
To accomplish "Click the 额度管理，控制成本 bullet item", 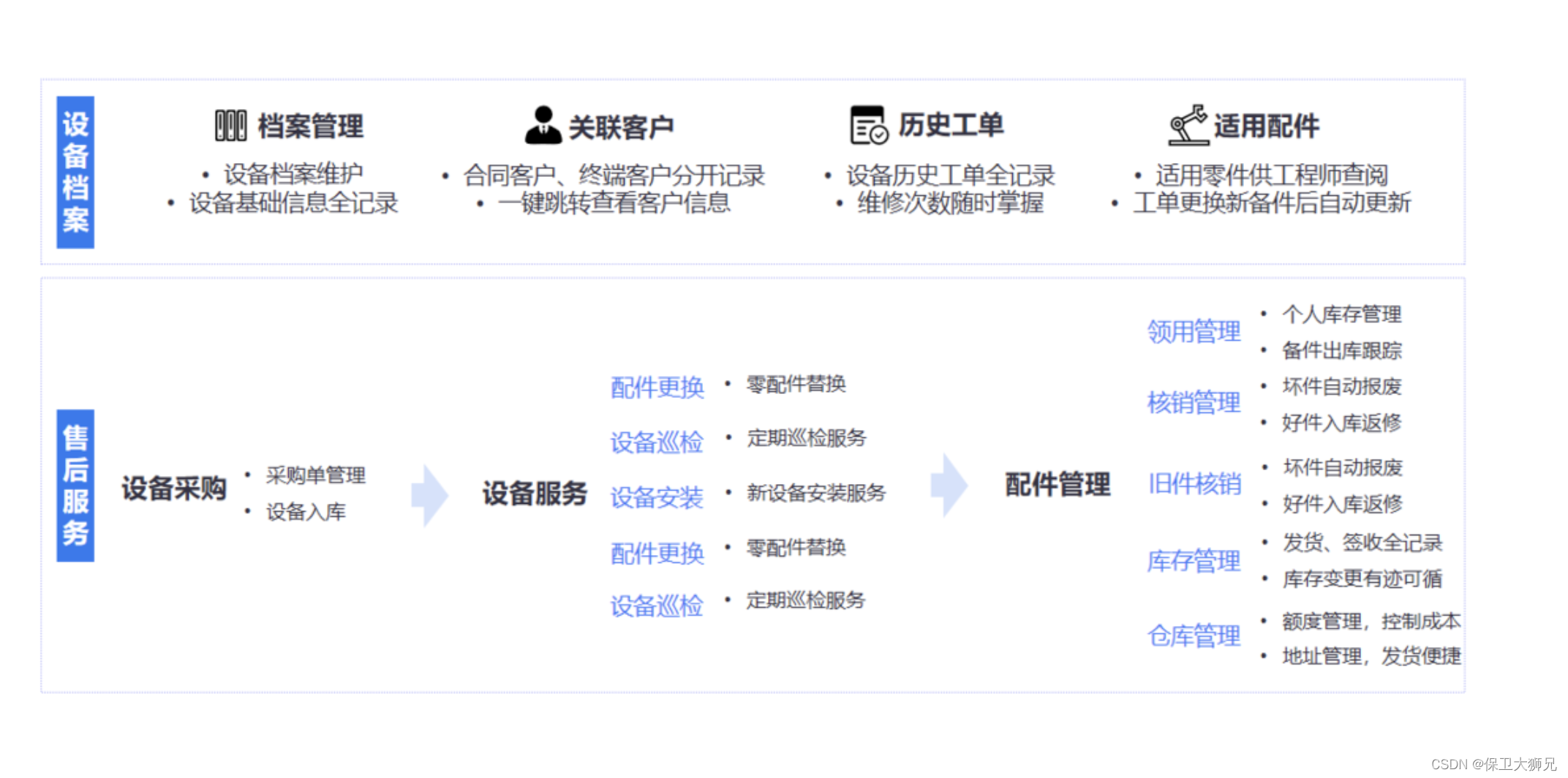I will point(1371,622).
